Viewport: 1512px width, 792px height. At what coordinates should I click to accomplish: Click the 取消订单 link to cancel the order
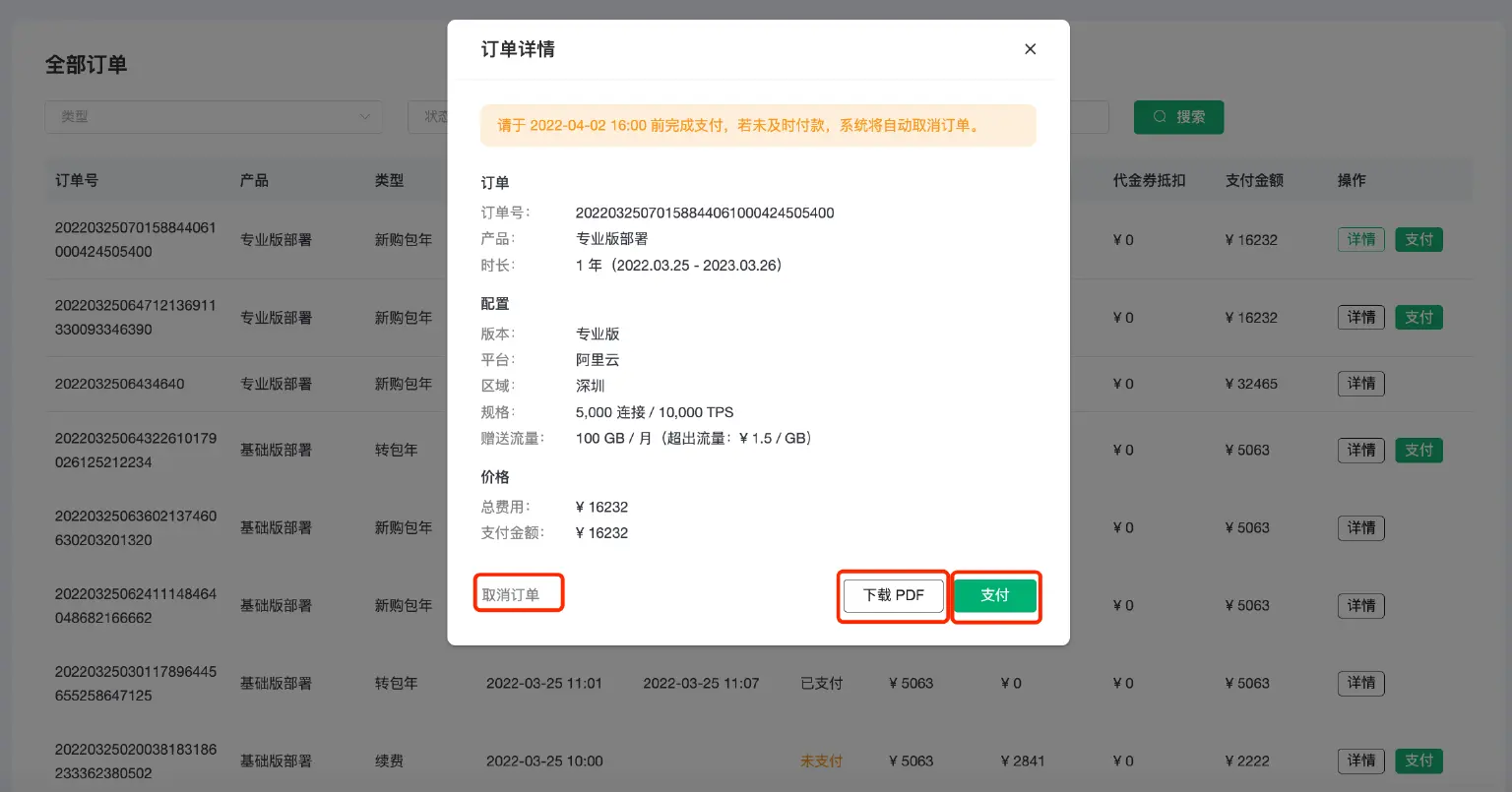coord(518,591)
